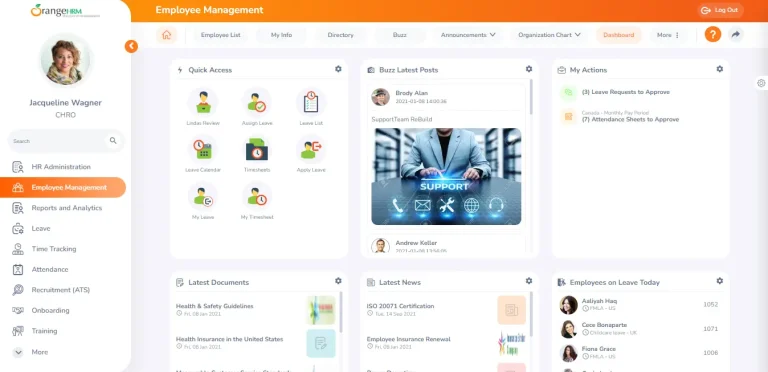The image size is (768, 372).
Task: Click the Latest News scrollbar
Action: point(531,314)
